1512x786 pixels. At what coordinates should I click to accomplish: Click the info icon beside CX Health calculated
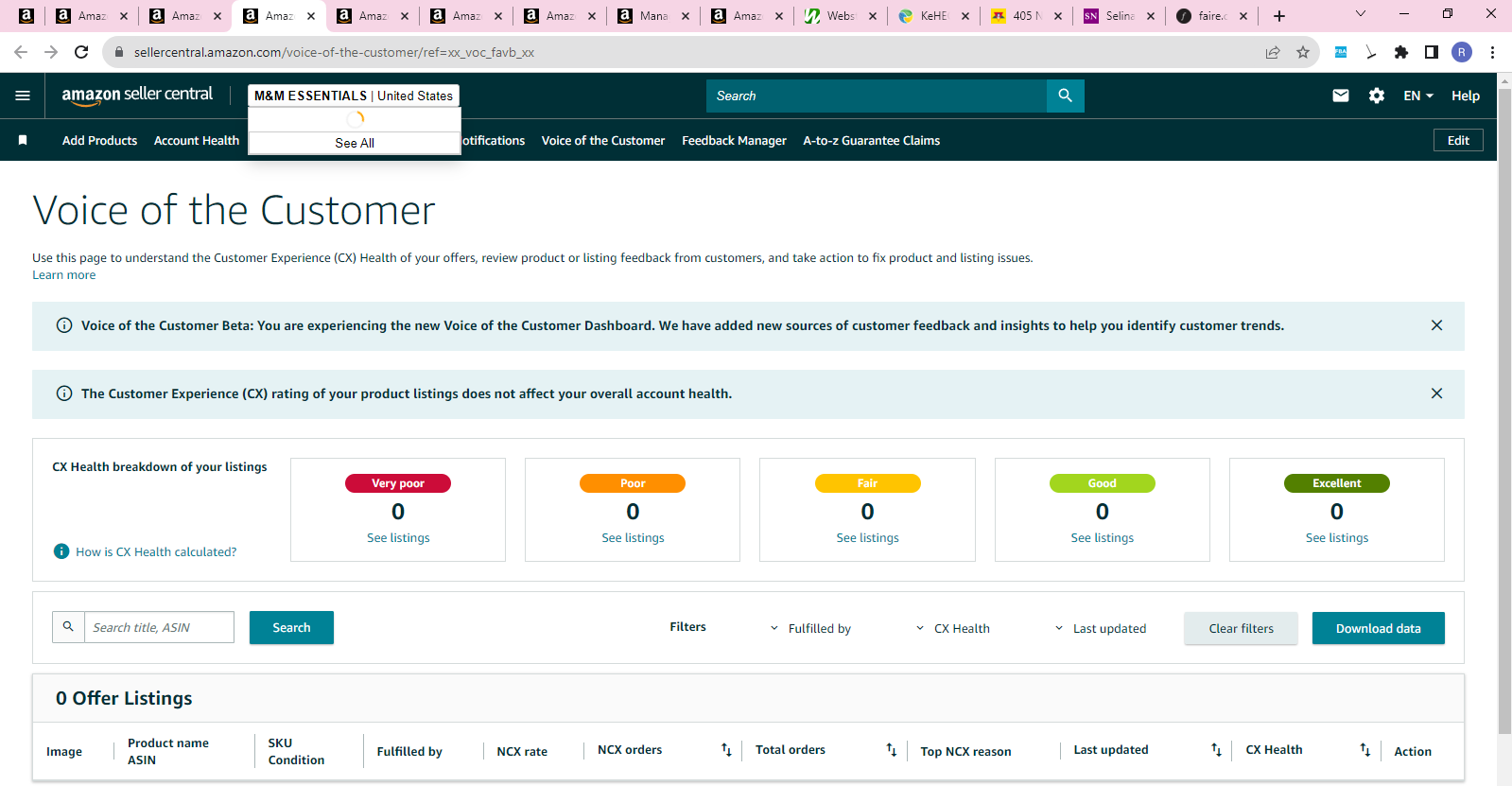click(x=61, y=551)
